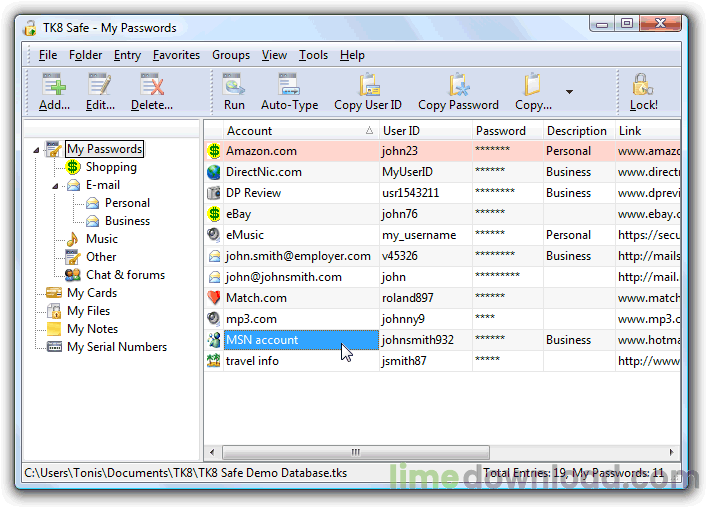The image size is (707, 508).
Task: Select the My Notes folder
Action: 92,329
